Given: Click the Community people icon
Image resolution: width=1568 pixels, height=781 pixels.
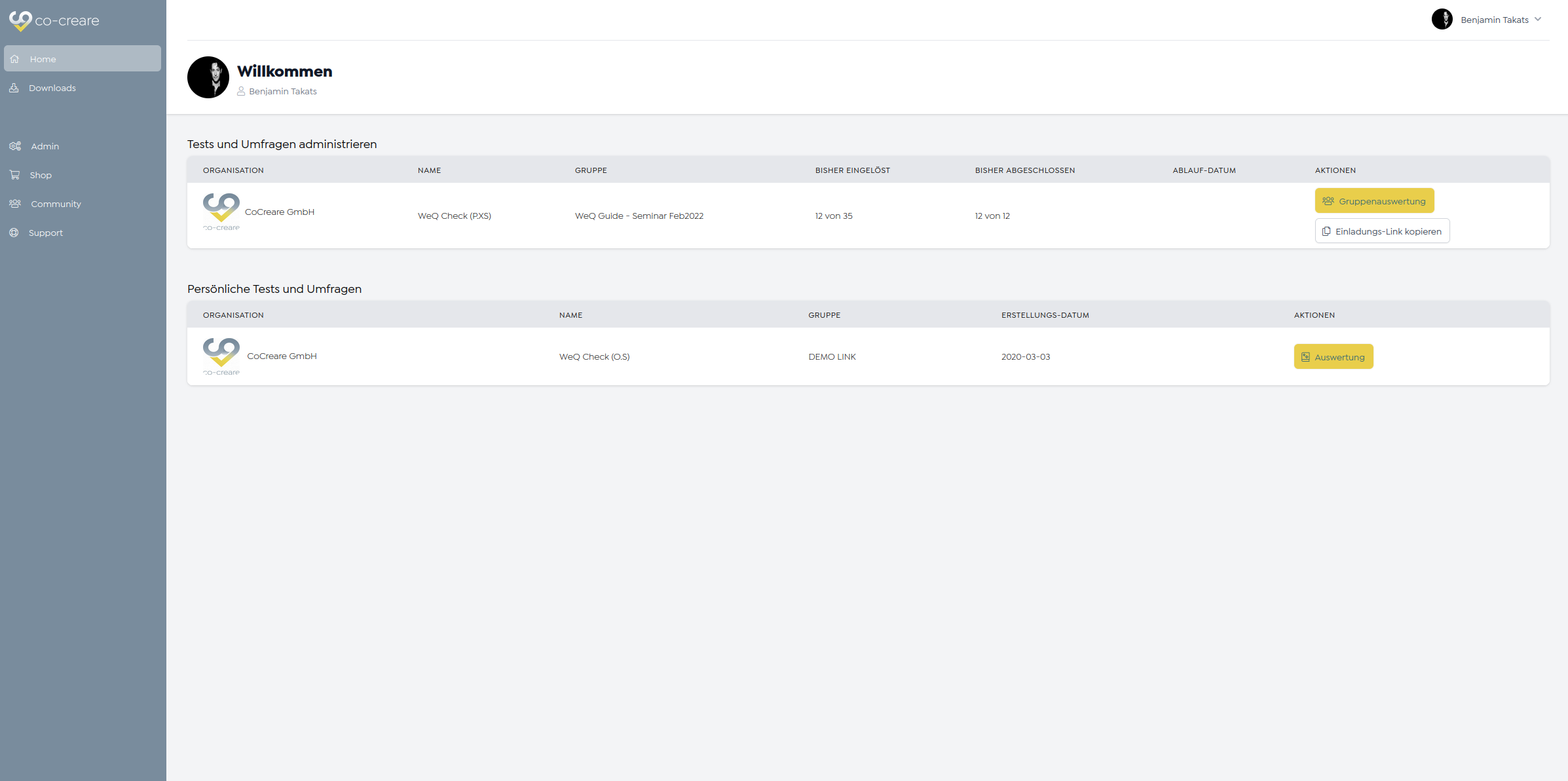Looking at the screenshot, I should coord(15,204).
